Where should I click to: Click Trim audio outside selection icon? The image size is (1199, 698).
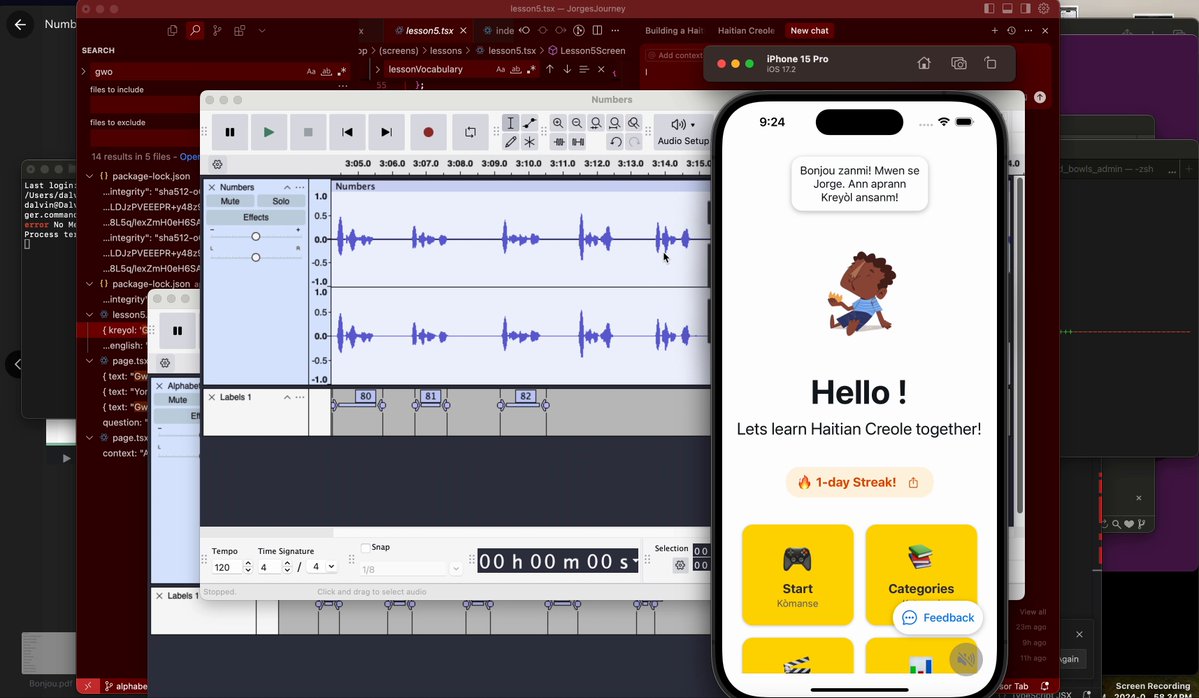tap(559, 141)
